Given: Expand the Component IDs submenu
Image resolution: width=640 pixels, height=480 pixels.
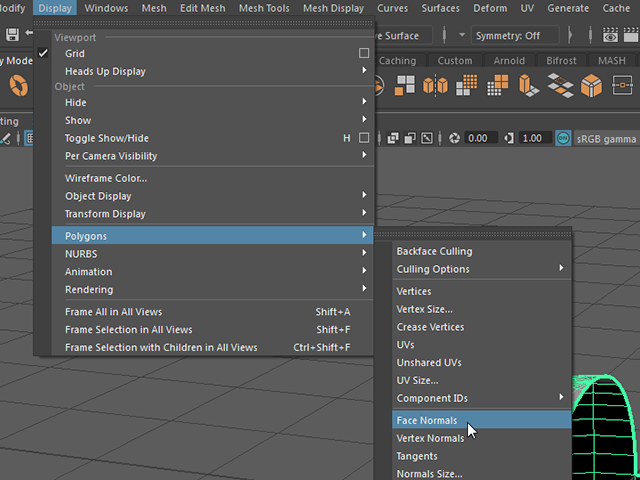Looking at the screenshot, I should 562,397.
